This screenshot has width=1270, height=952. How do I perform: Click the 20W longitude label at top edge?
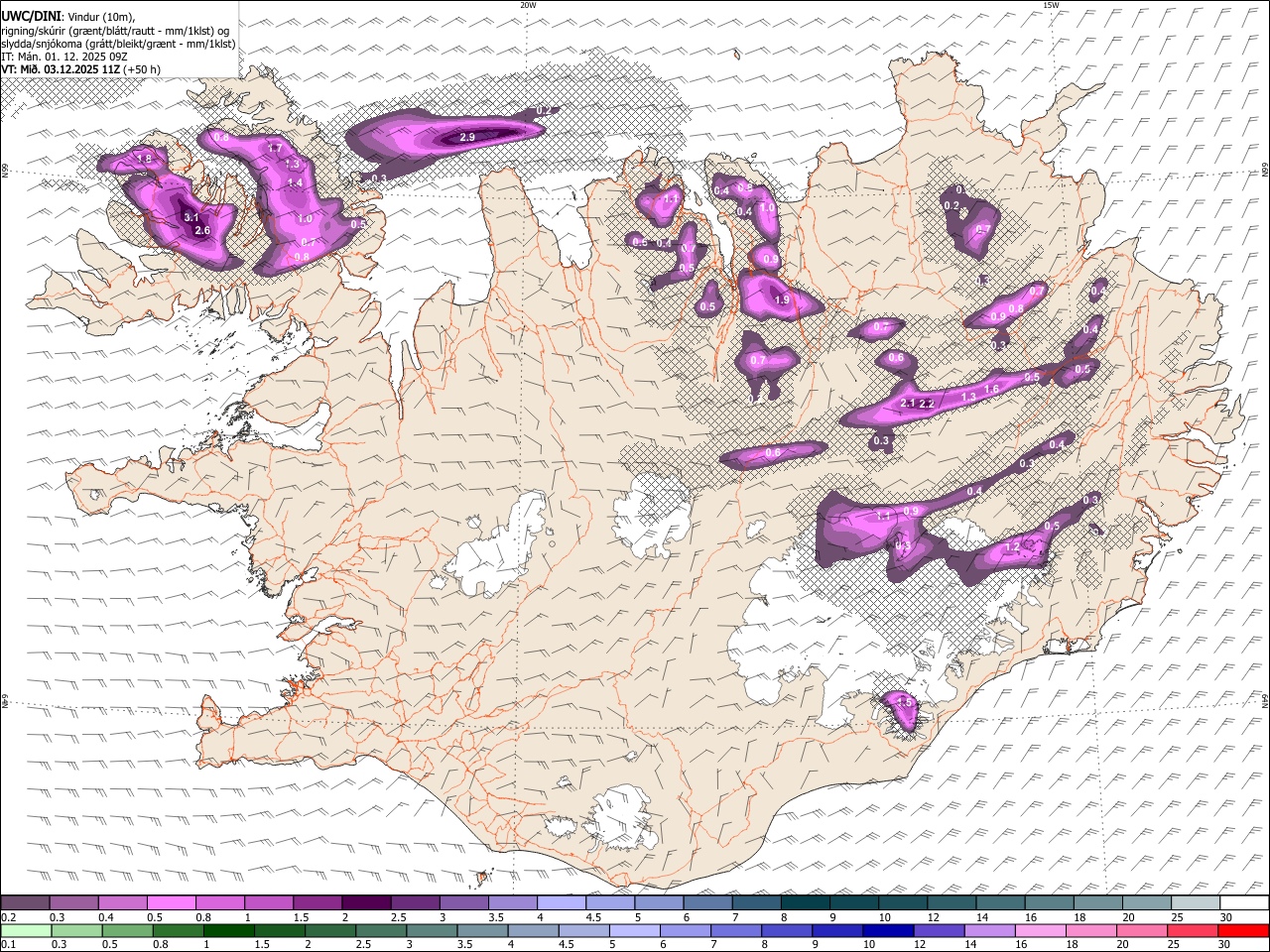pyautogui.click(x=528, y=5)
